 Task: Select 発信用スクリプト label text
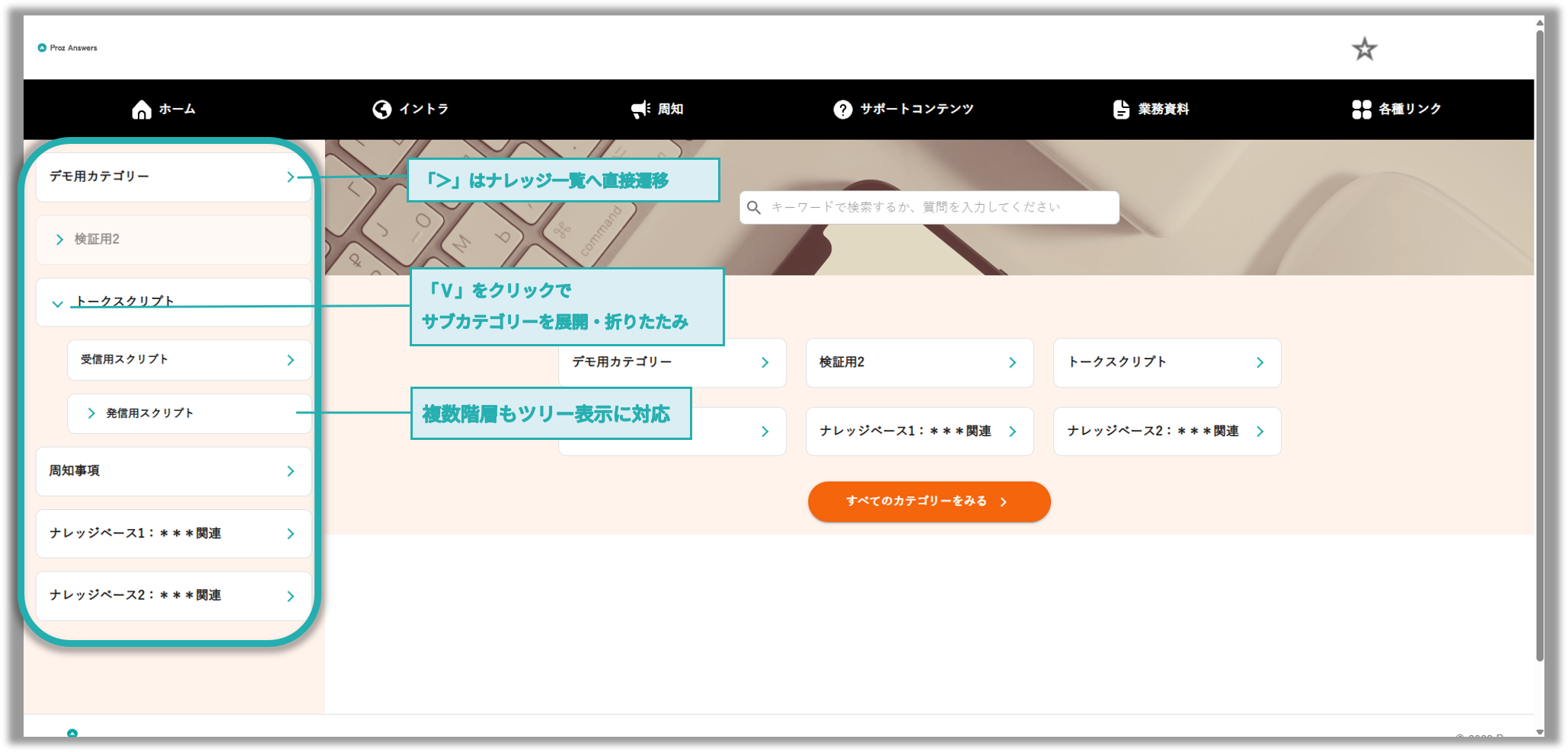coord(150,413)
